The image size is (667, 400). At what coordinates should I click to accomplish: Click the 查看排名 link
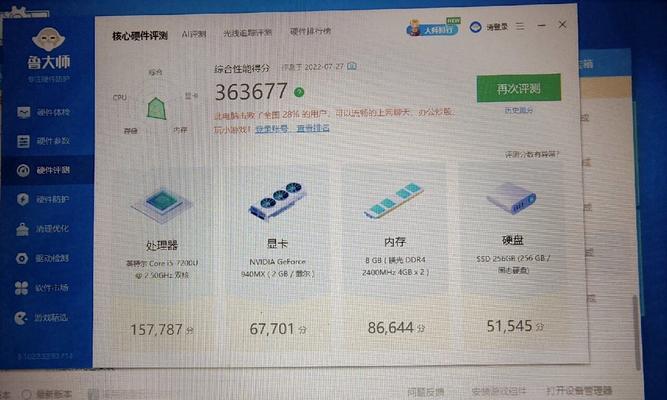coord(313,128)
